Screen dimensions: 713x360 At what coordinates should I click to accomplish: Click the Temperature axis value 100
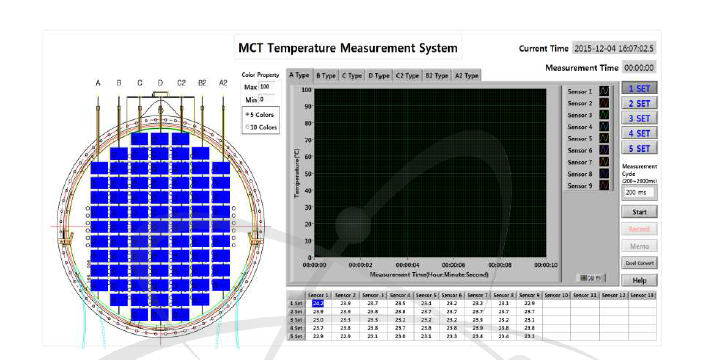coord(306,90)
